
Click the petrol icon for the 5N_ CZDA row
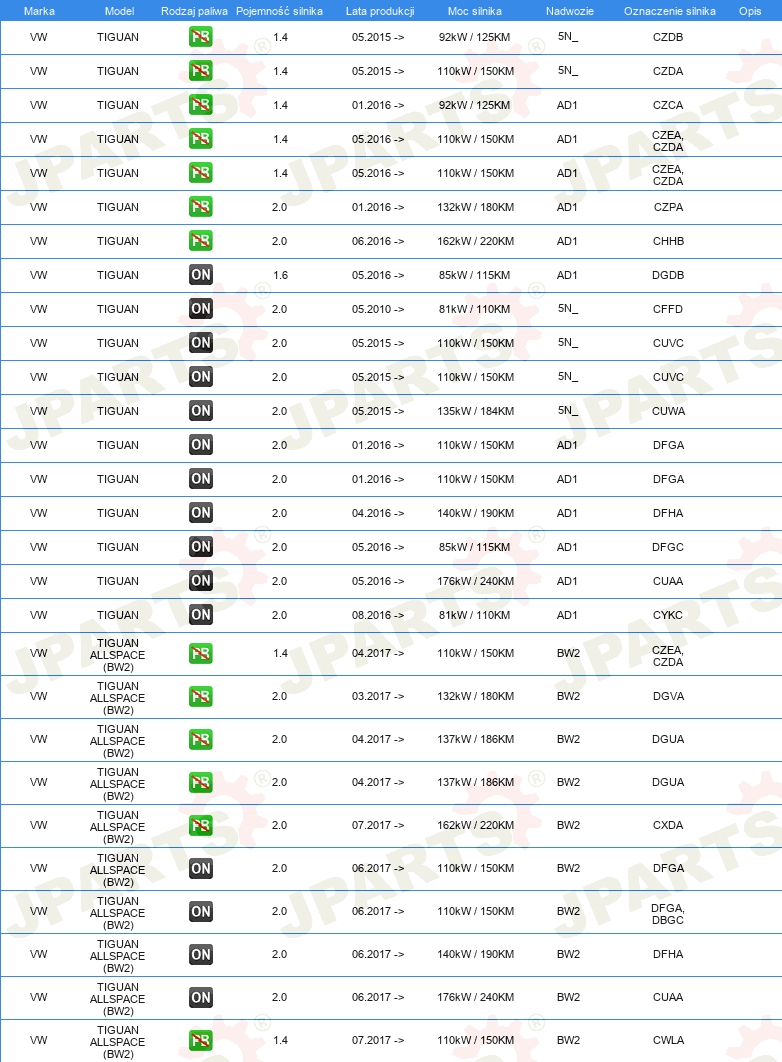click(200, 70)
